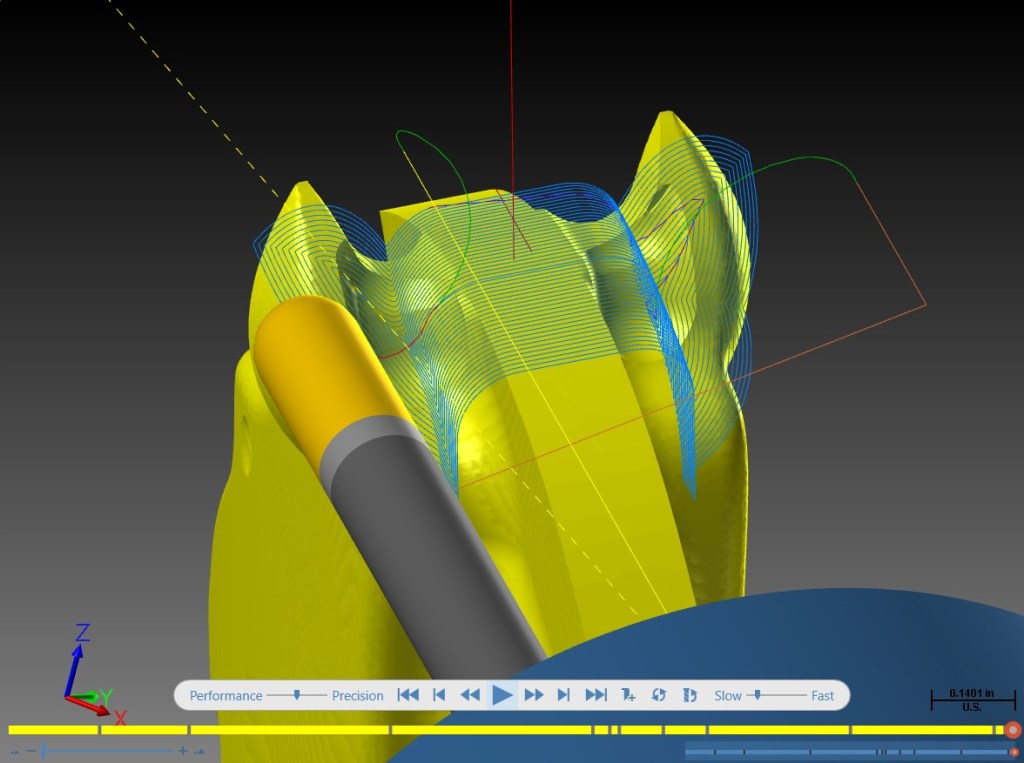Toggle the icon right of the loop button
1024x763 pixels.
click(x=690, y=695)
